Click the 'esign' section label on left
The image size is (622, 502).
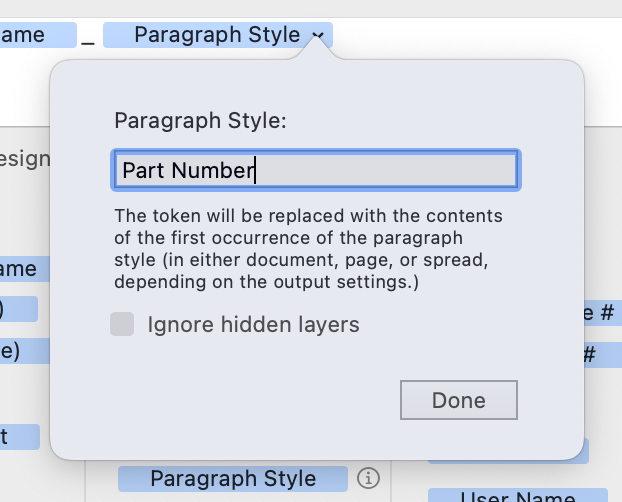(25, 159)
